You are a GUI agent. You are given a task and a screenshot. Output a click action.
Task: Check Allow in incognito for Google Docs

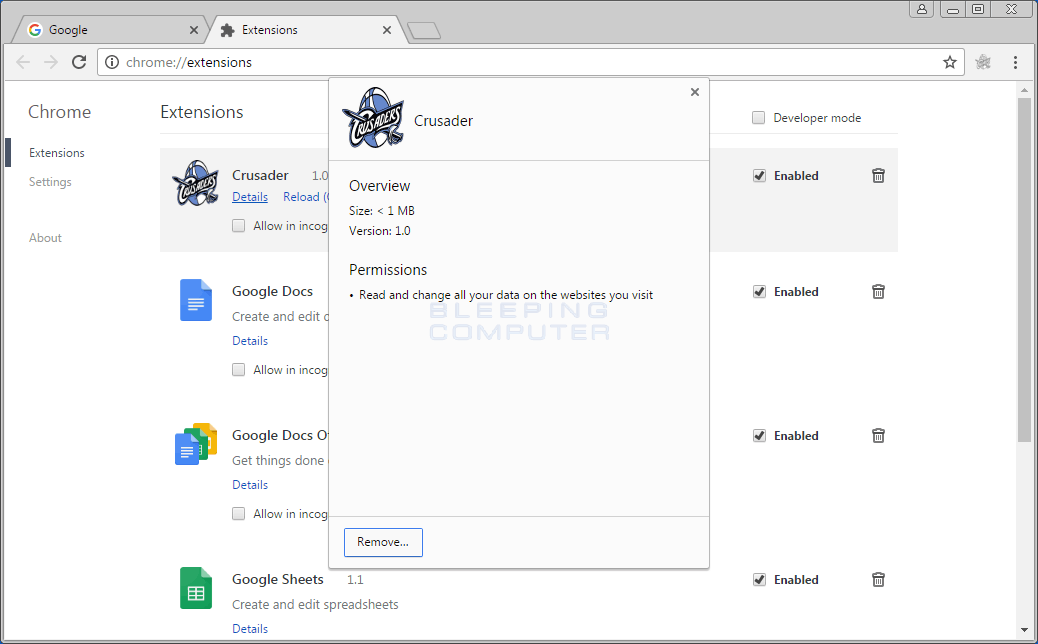(x=238, y=369)
